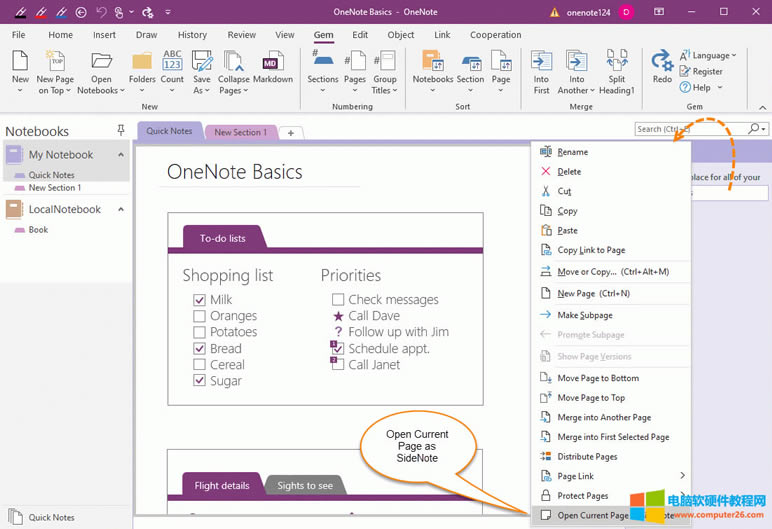Click the Register button
Viewport: 772px width, 529px height.
(x=707, y=72)
